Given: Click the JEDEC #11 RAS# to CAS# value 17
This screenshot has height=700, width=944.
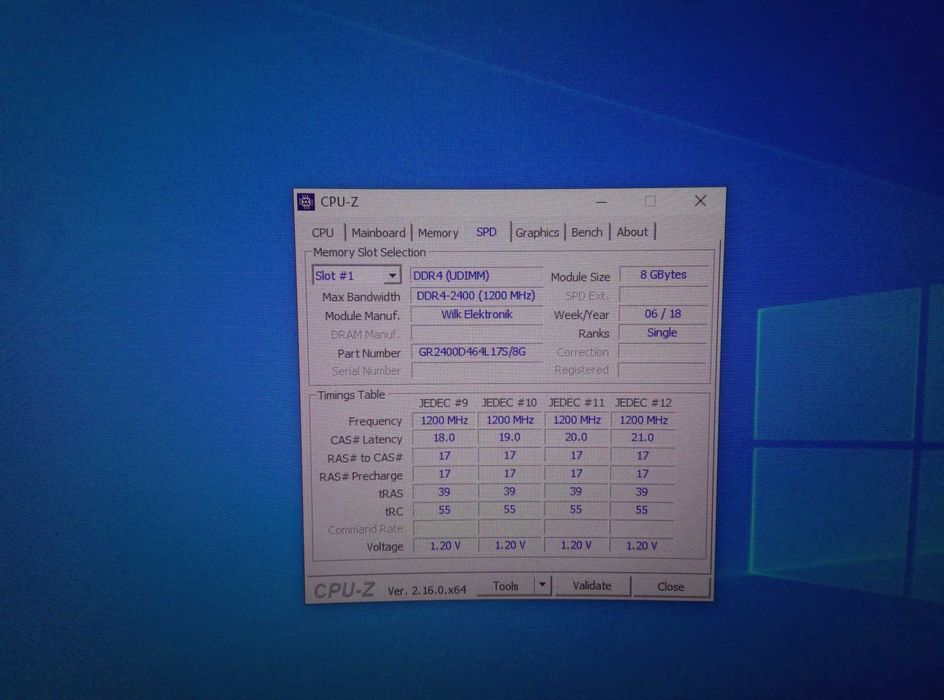Looking at the screenshot, I should 576,456.
